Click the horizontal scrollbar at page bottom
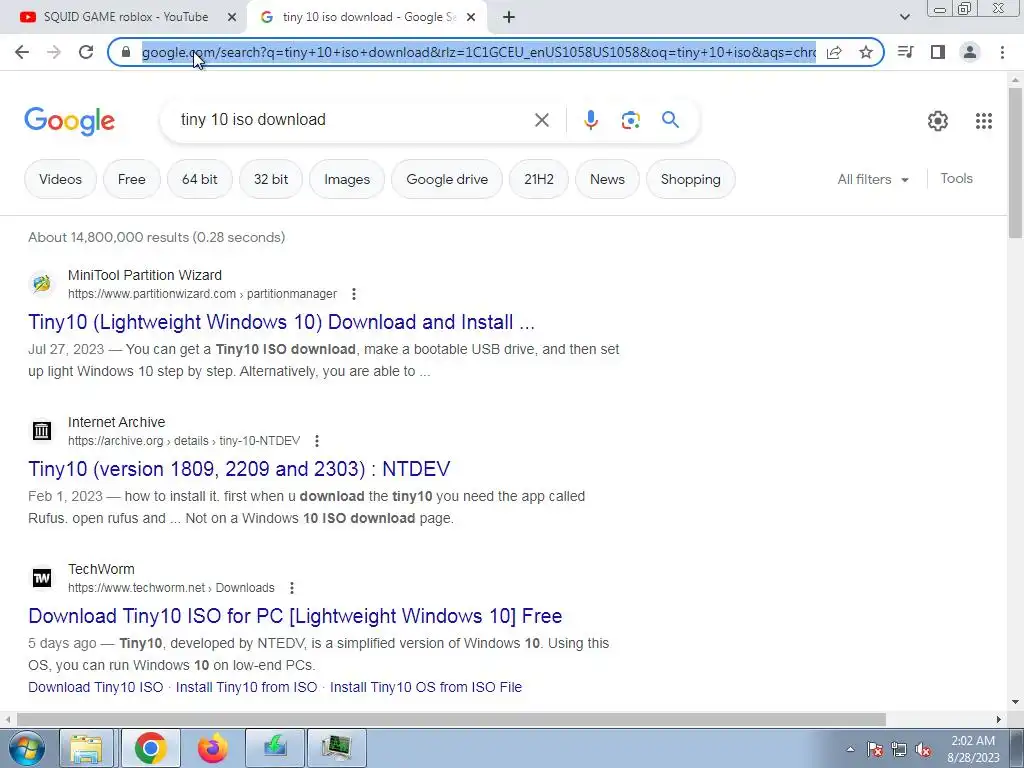Screen dimensions: 1024x768 coord(451,720)
